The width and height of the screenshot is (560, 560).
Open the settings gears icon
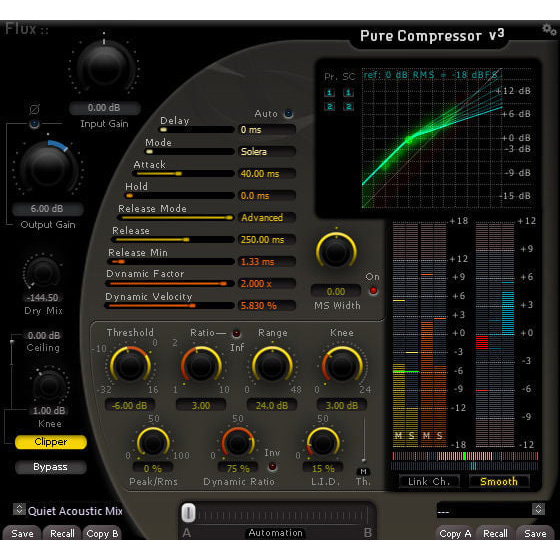point(549,30)
